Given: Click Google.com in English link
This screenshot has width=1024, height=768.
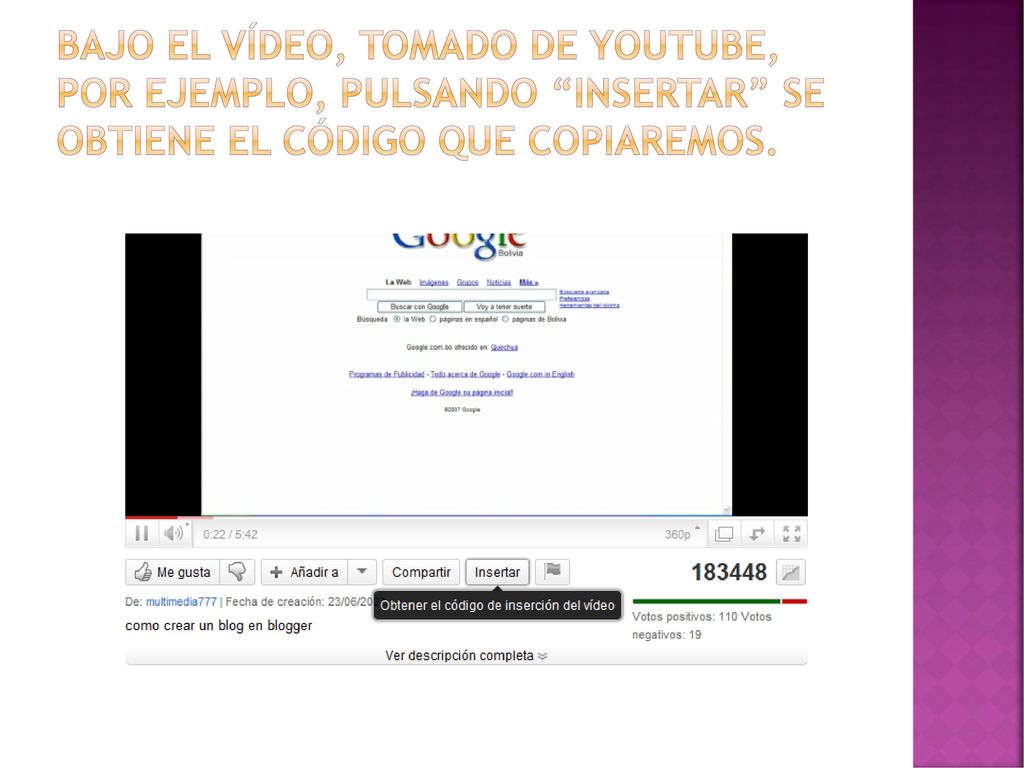Looking at the screenshot, I should pyautogui.click(x=540, y=374).
